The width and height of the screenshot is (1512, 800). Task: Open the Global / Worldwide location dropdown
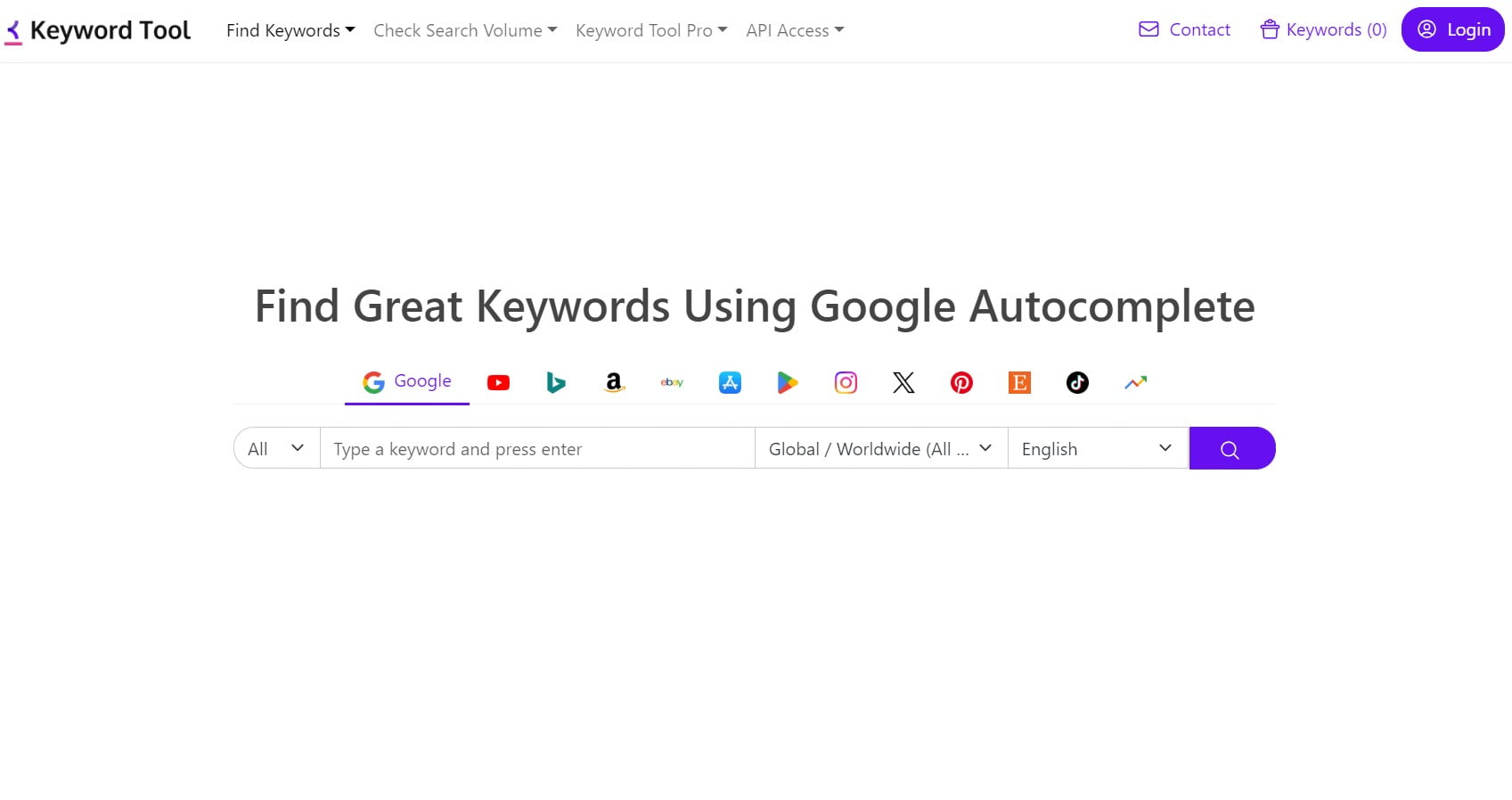pos(881,448)
